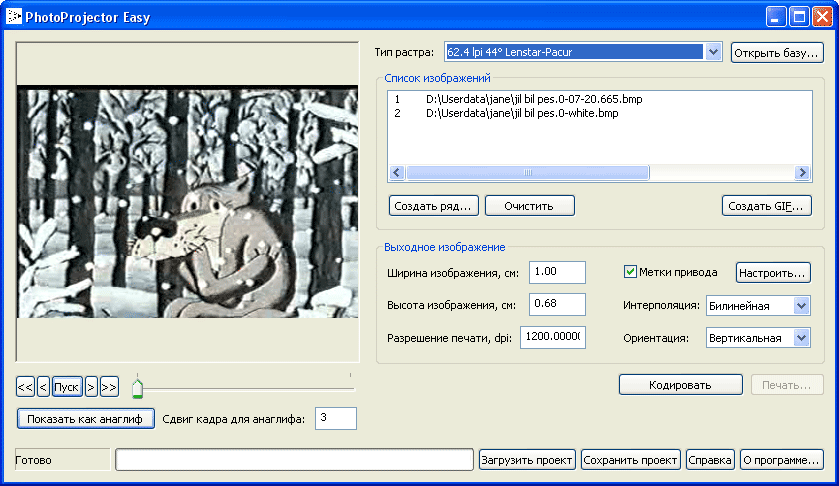Maximize the PhotoProjector Easy window
The width and height of the screenshot is (839, 486).
click(799, 17)
